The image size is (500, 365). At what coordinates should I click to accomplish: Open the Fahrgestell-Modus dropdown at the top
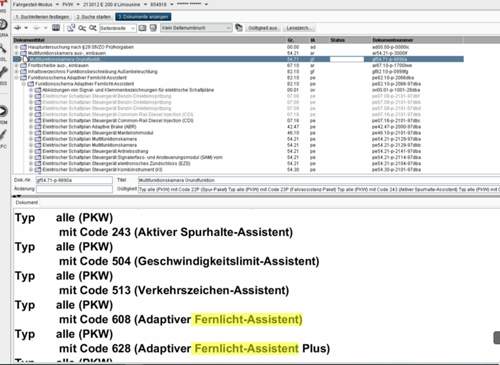(57, 5)
